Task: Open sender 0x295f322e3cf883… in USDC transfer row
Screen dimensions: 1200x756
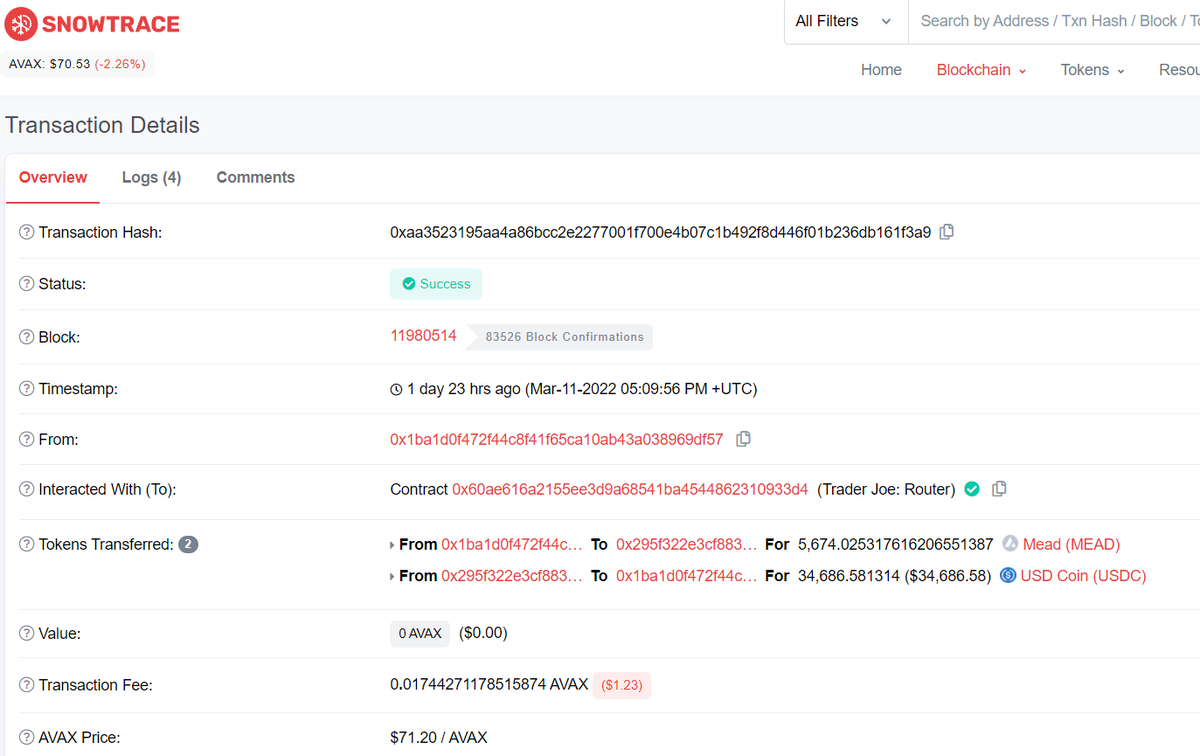Action: (x=511, y=576)
